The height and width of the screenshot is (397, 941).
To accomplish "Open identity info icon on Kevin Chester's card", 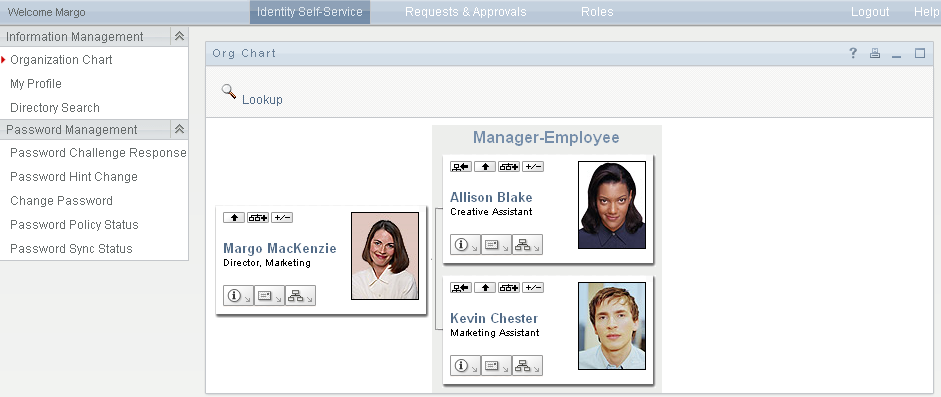I will (x=465, y=365).
